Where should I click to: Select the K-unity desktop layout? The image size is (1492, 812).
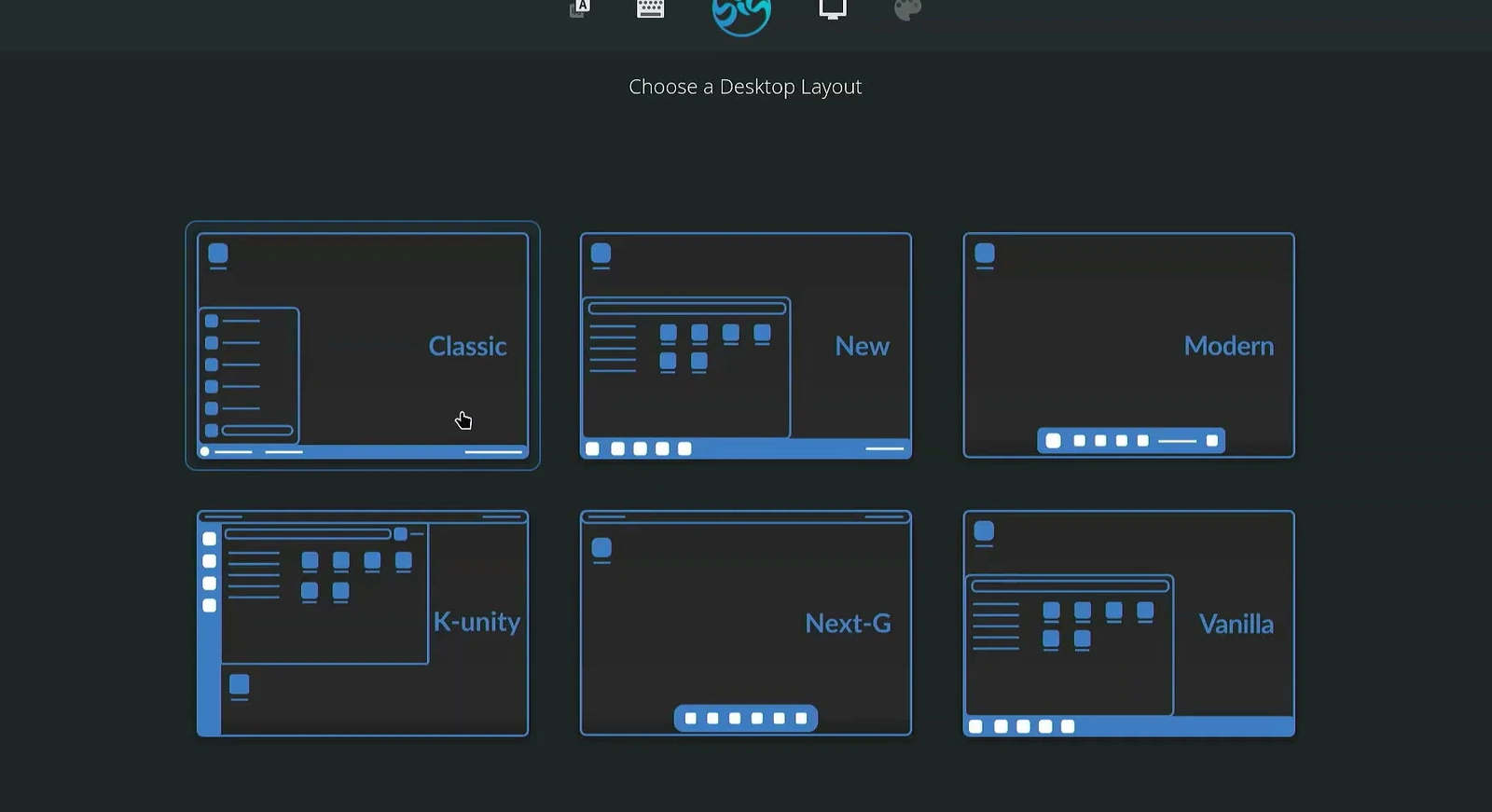pos(363,623)
